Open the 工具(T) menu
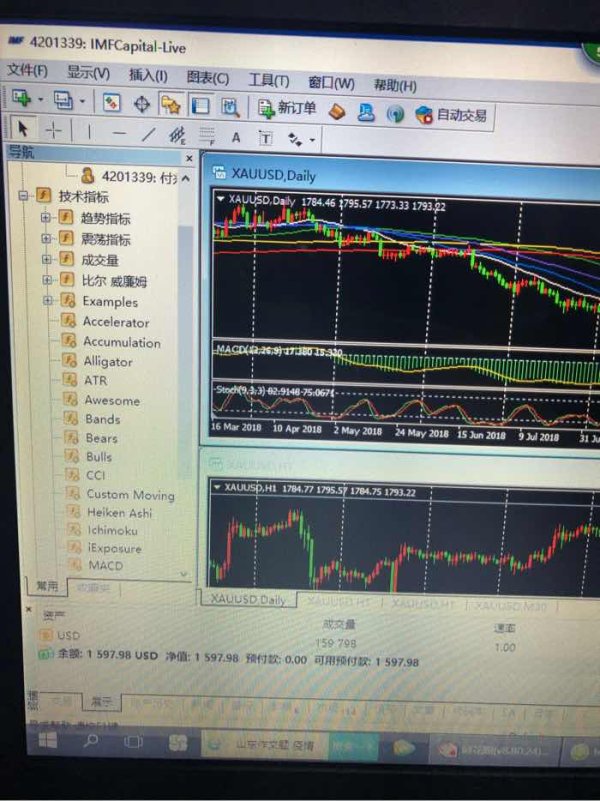 (x=269, y=80)
